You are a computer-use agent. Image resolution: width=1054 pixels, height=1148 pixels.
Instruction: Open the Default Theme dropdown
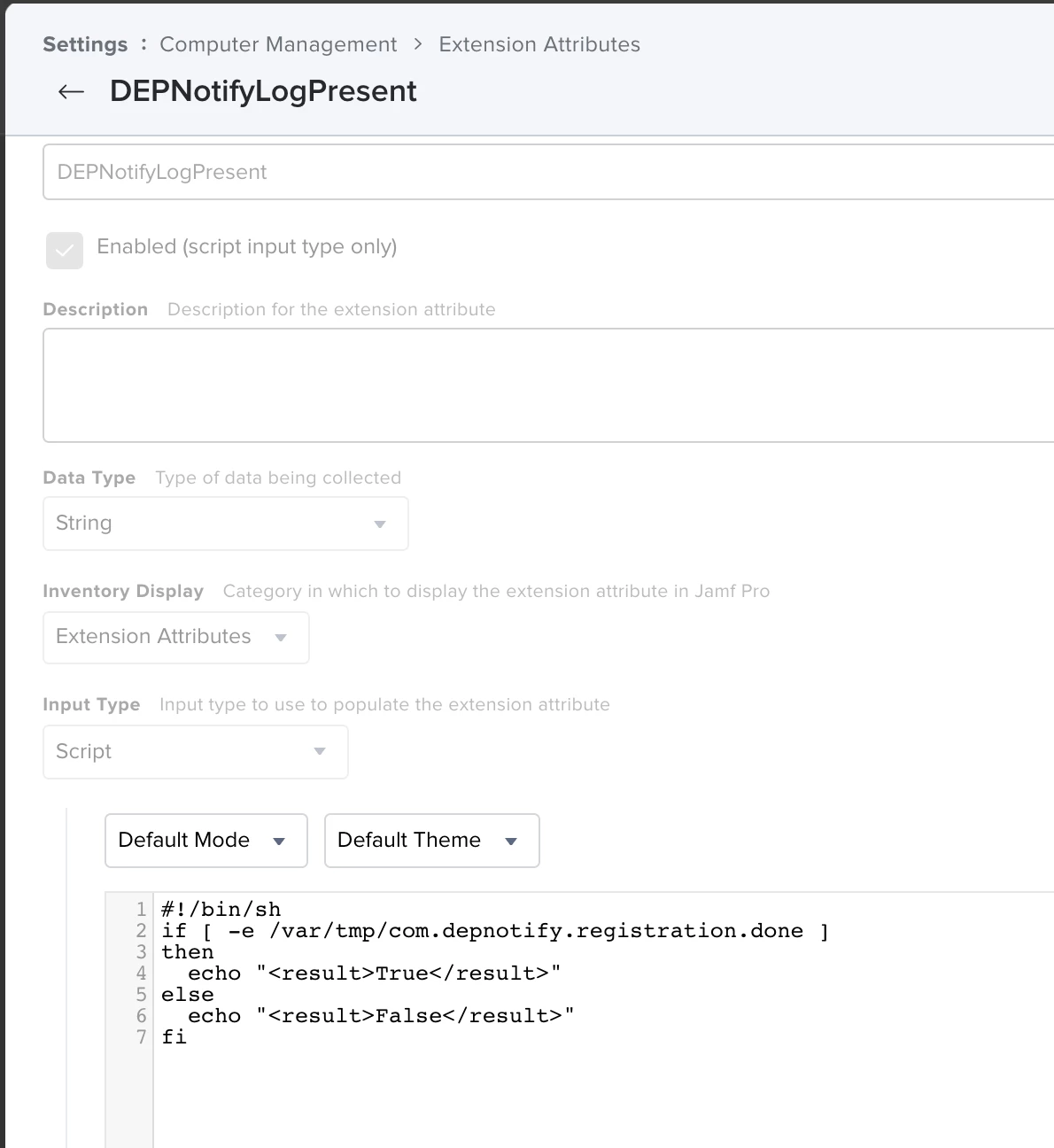(x=432, y=841)
